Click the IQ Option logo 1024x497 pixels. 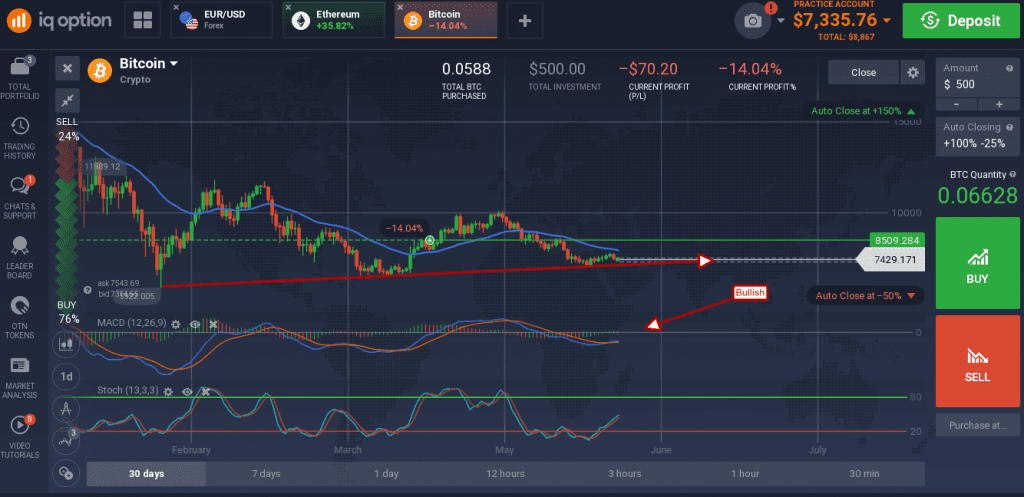[x=59, y=21]
